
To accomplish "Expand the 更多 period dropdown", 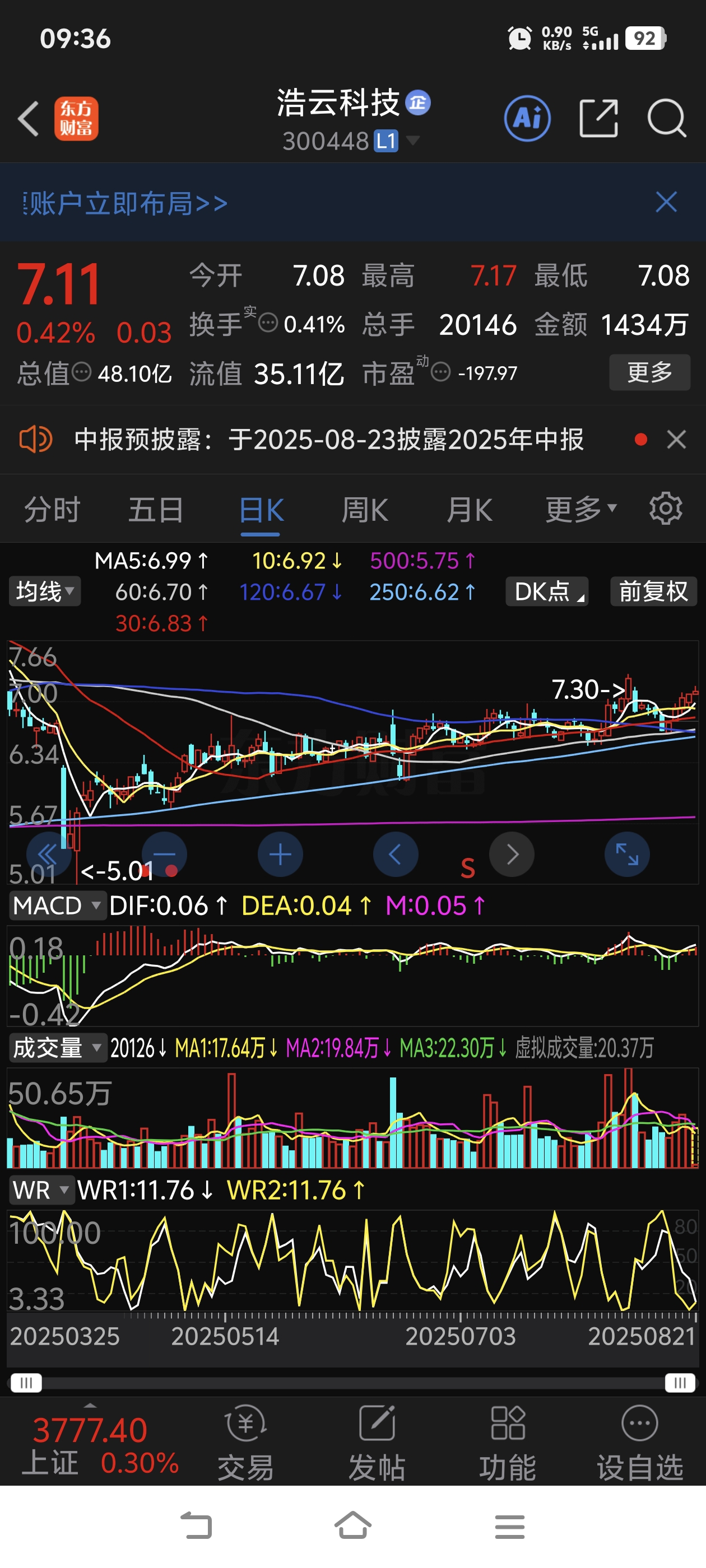I will 581,509.
